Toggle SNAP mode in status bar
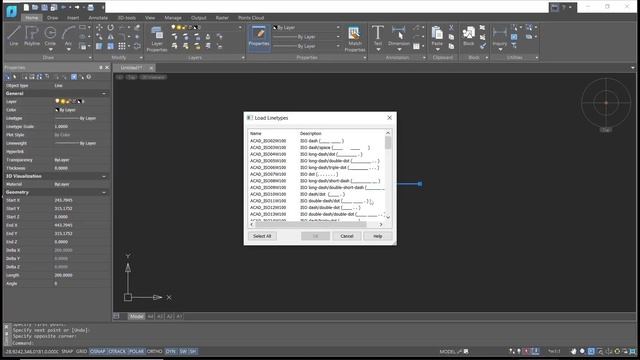This screenshot has width=640, height=360. click(x=67, y=351)
